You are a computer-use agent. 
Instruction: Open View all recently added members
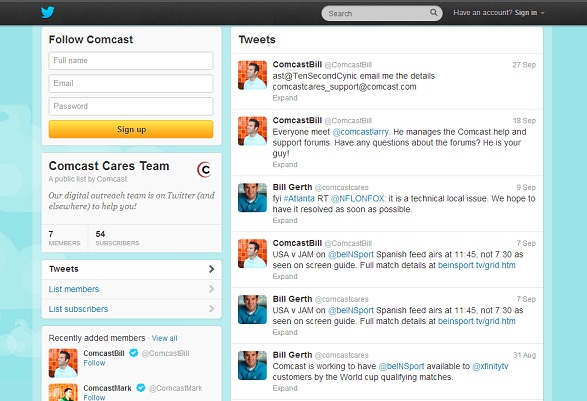[x=165, y=338]
